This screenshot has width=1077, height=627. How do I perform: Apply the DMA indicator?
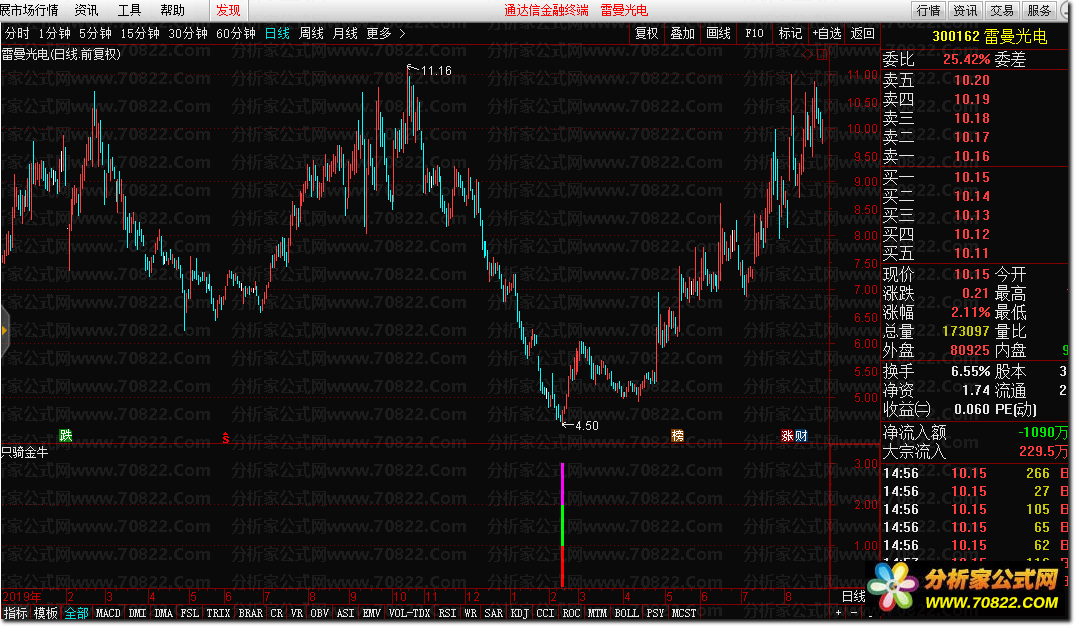[x=163, y=613]
